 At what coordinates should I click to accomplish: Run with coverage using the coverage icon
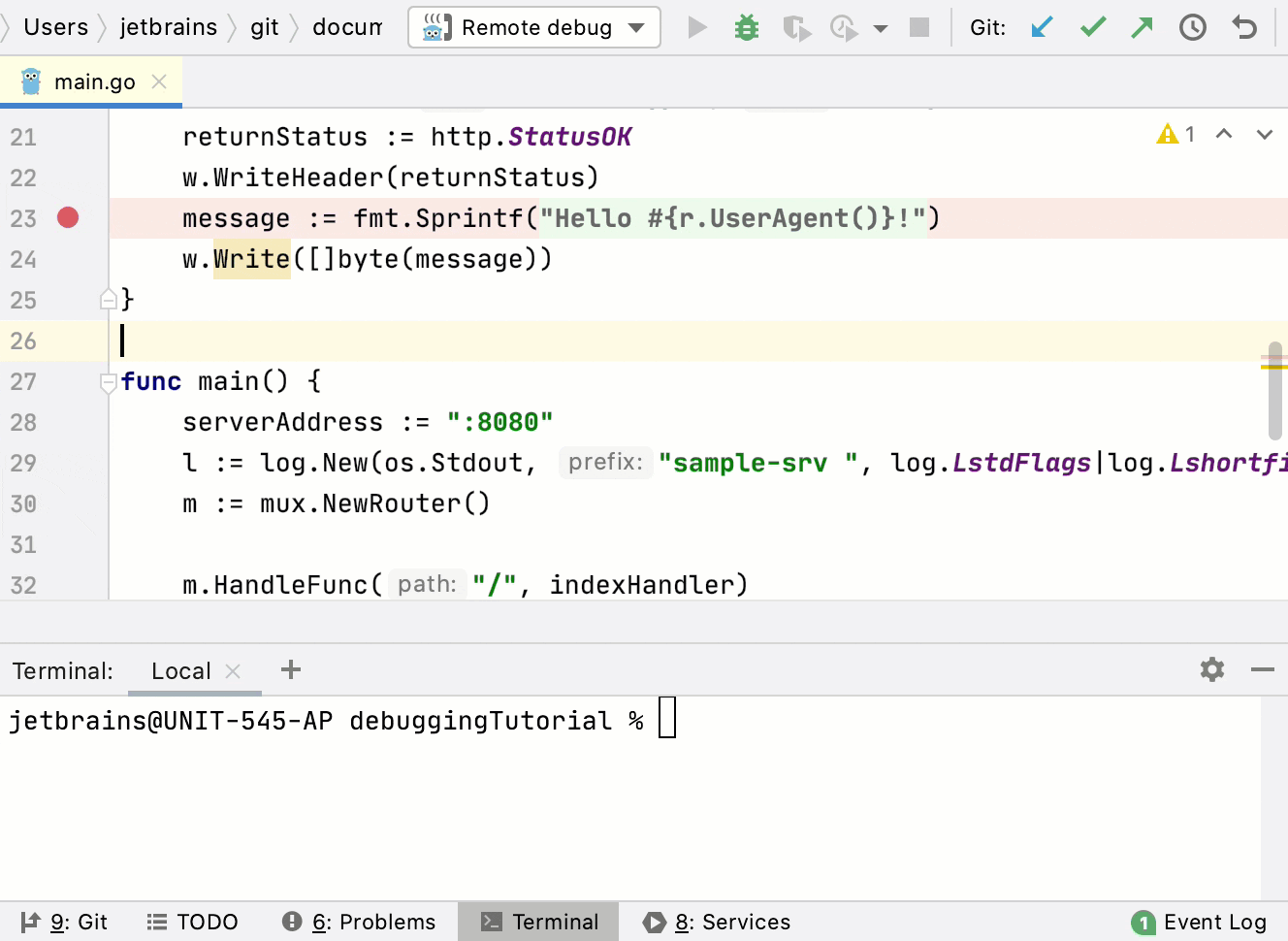(797, 27)
